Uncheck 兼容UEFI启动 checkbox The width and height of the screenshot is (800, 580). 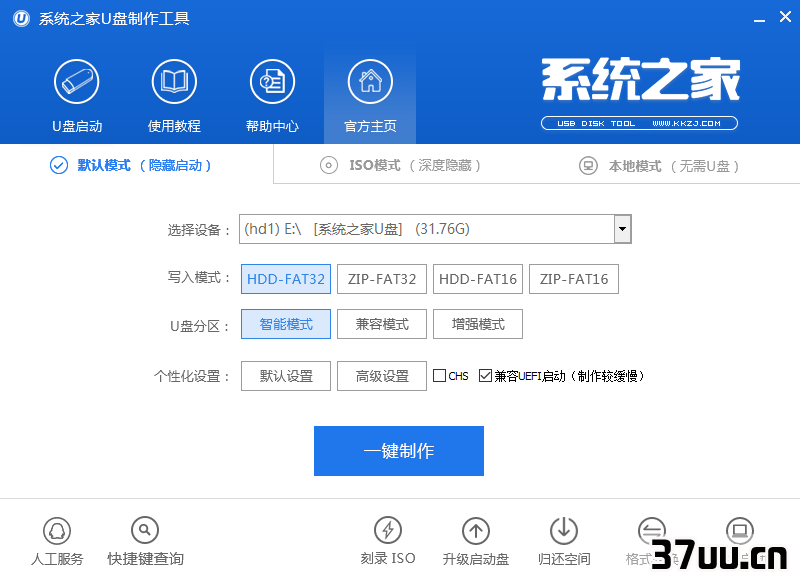pyautogui.click(x=485, y=376)
